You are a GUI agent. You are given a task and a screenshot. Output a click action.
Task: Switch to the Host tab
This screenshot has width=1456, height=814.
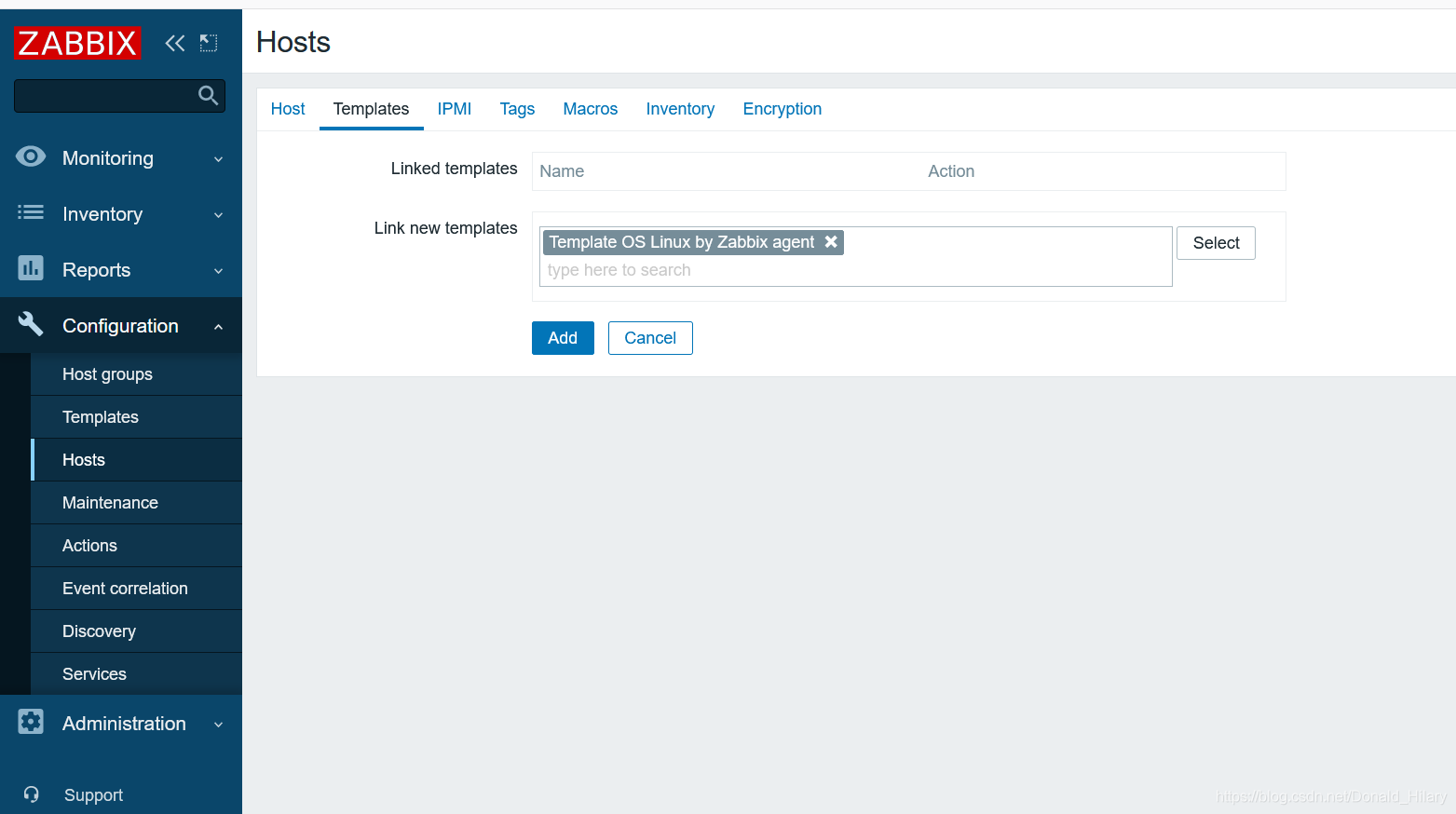[288, 109]
